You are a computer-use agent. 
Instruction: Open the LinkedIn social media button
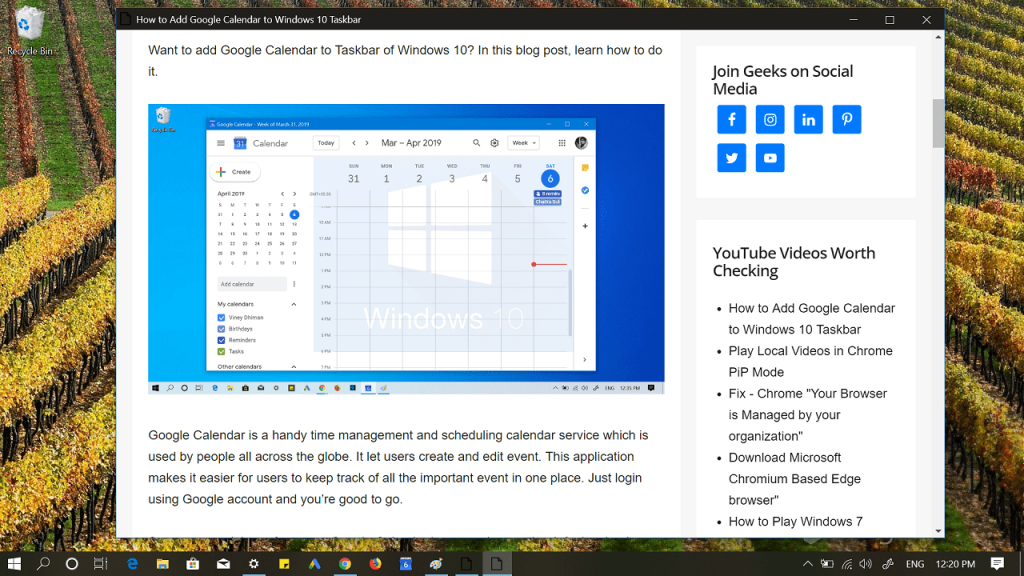point(808,120)
